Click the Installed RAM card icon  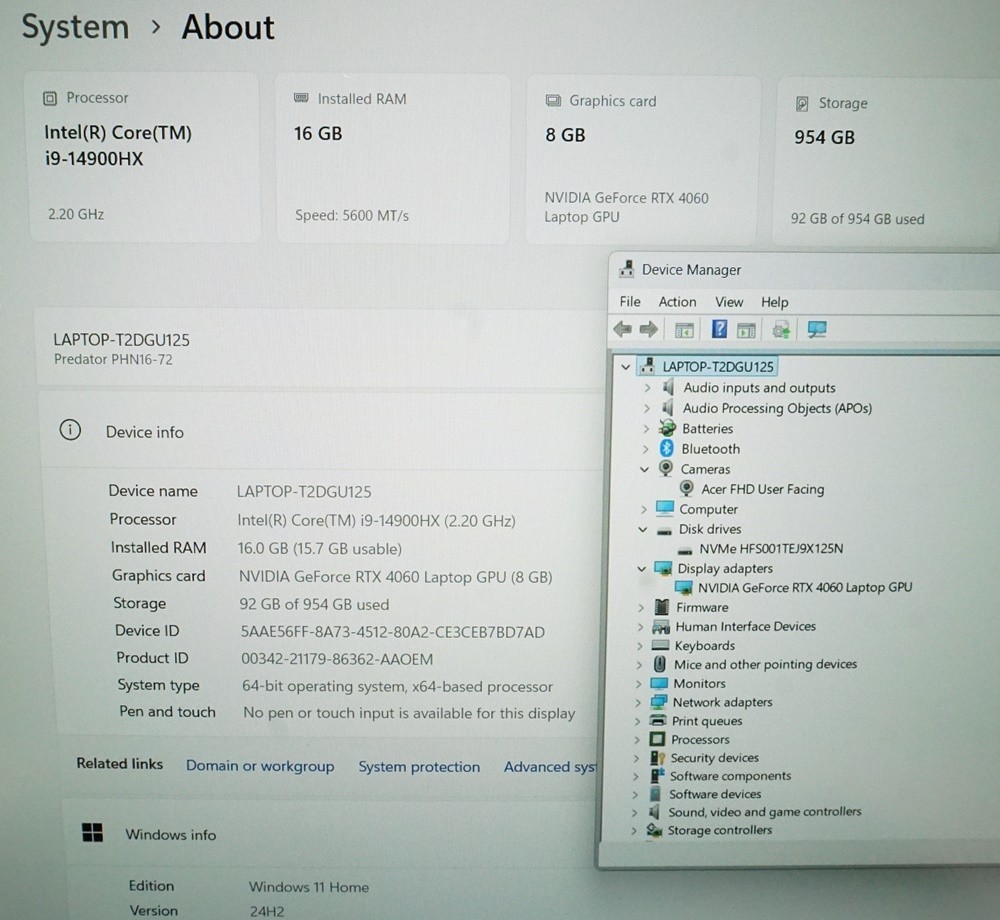[x=301, y=98]
